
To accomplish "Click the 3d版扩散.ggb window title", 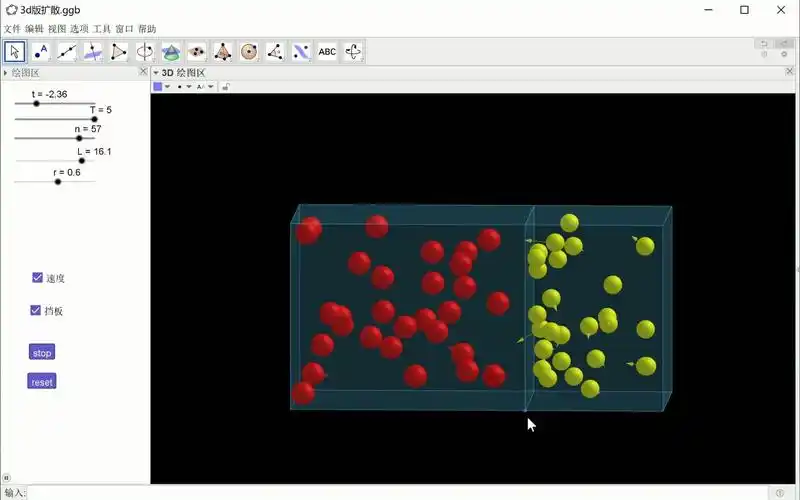I will [50, 10].
